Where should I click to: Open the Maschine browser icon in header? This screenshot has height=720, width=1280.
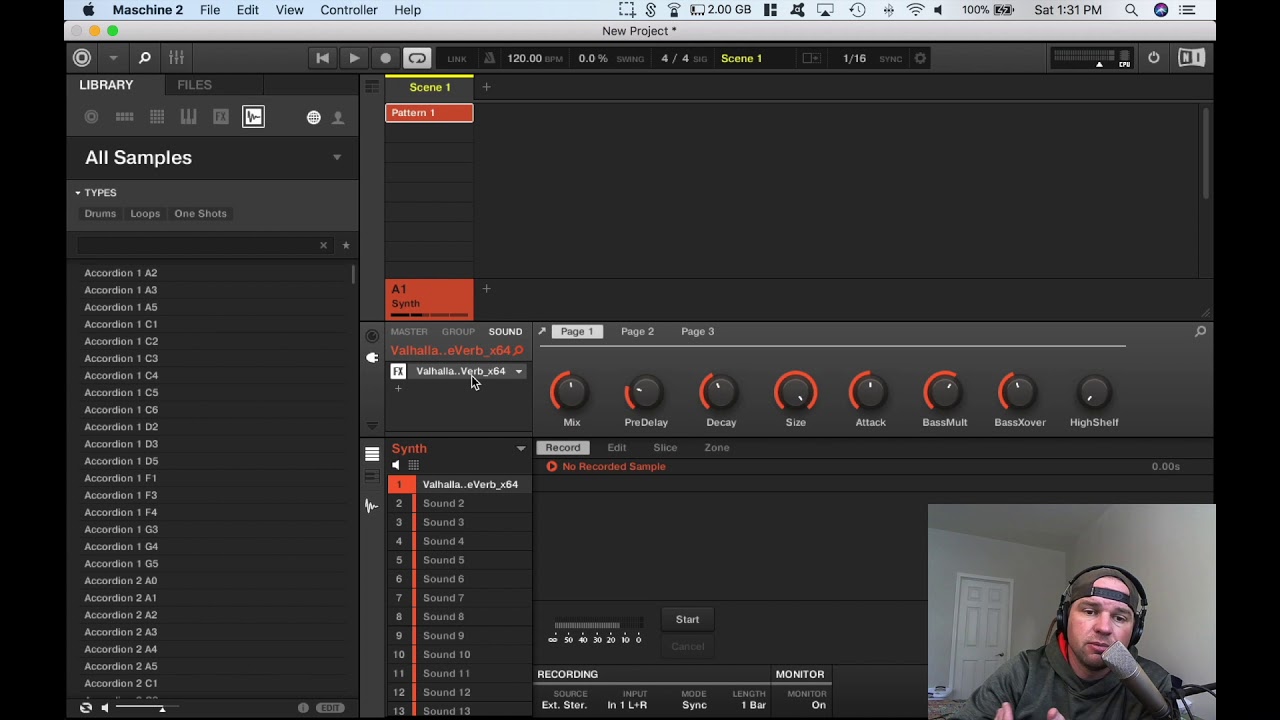(82, 58)
